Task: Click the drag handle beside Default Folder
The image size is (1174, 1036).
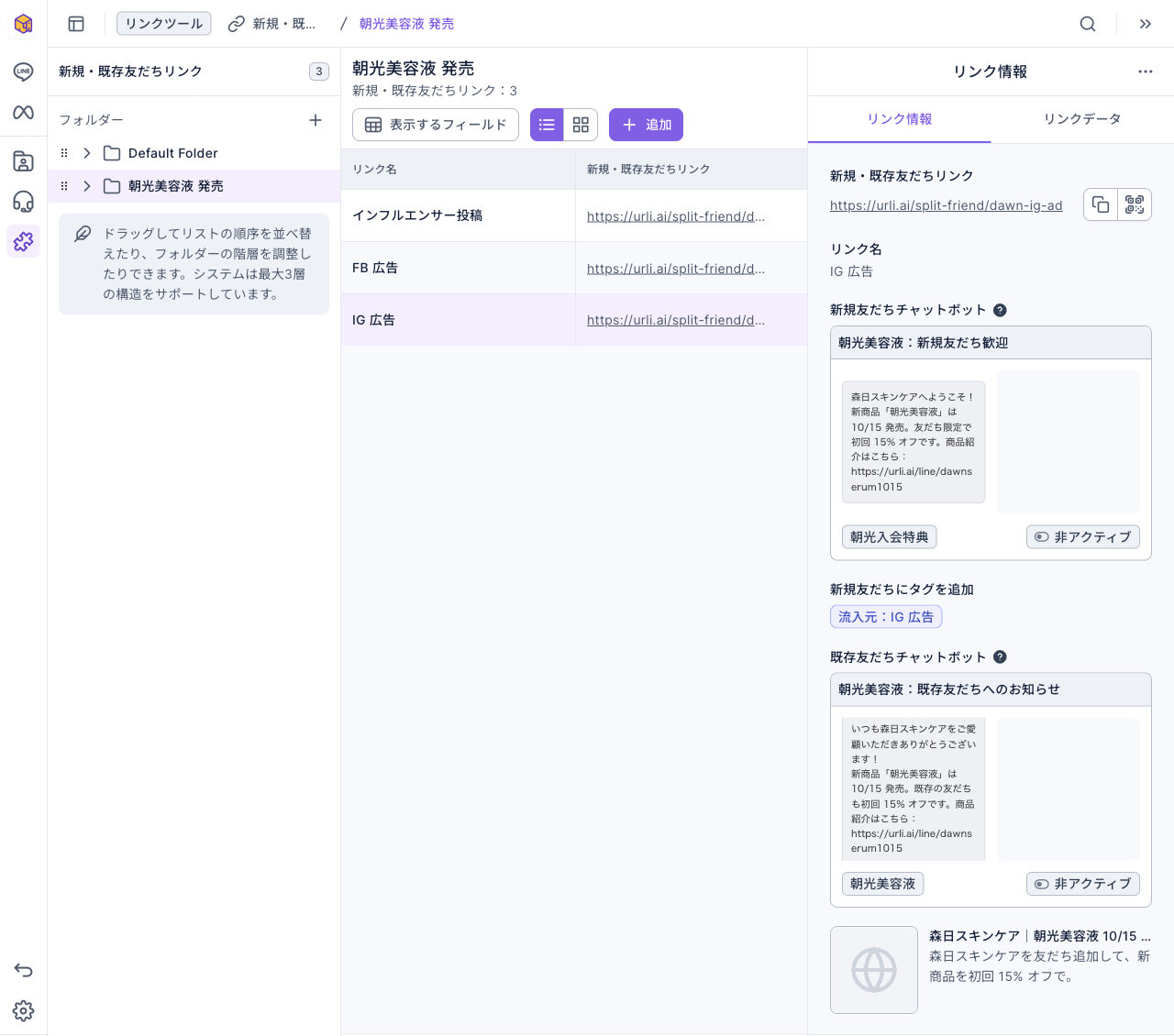Action: [x=64, y=153]
